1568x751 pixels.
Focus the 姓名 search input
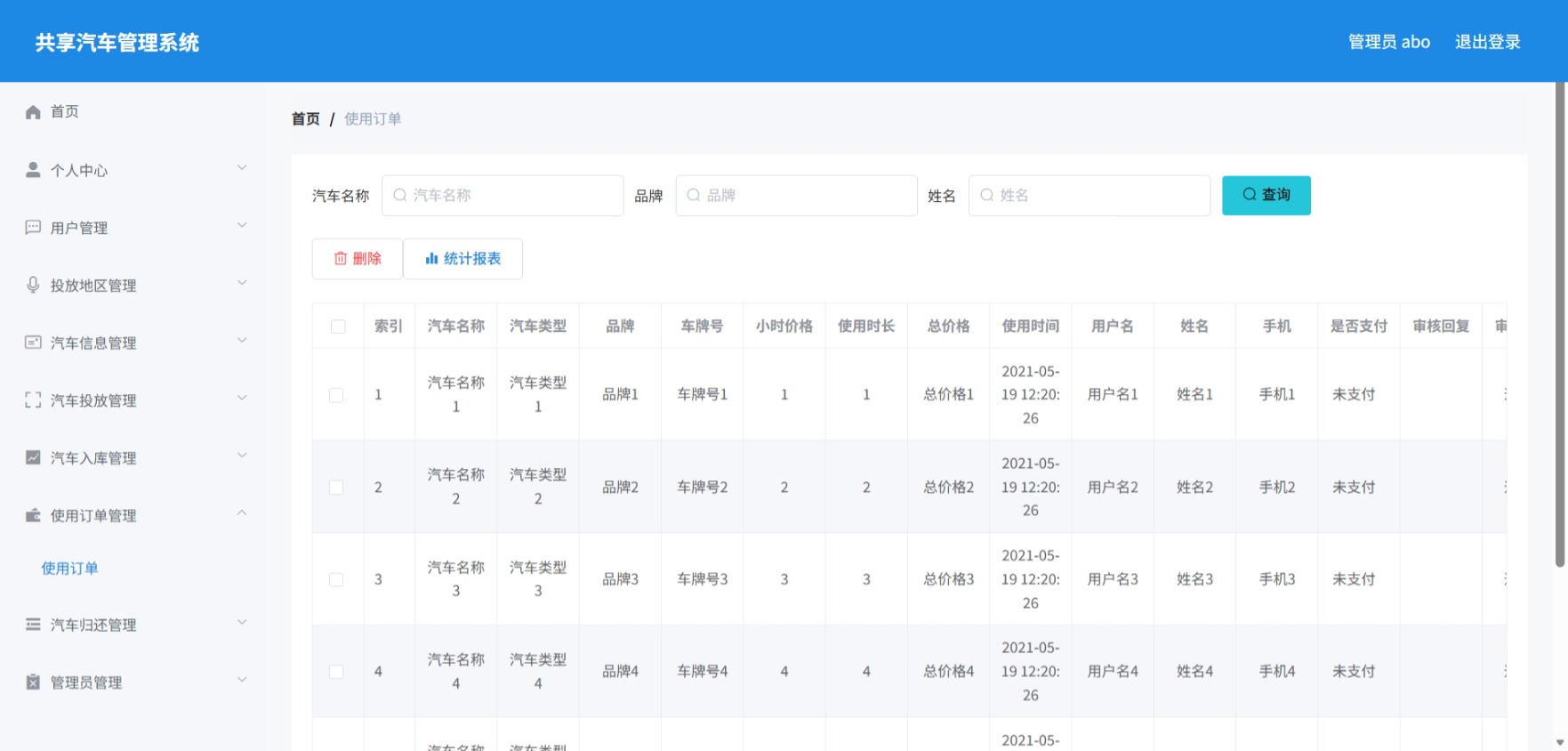point(1090,195)
